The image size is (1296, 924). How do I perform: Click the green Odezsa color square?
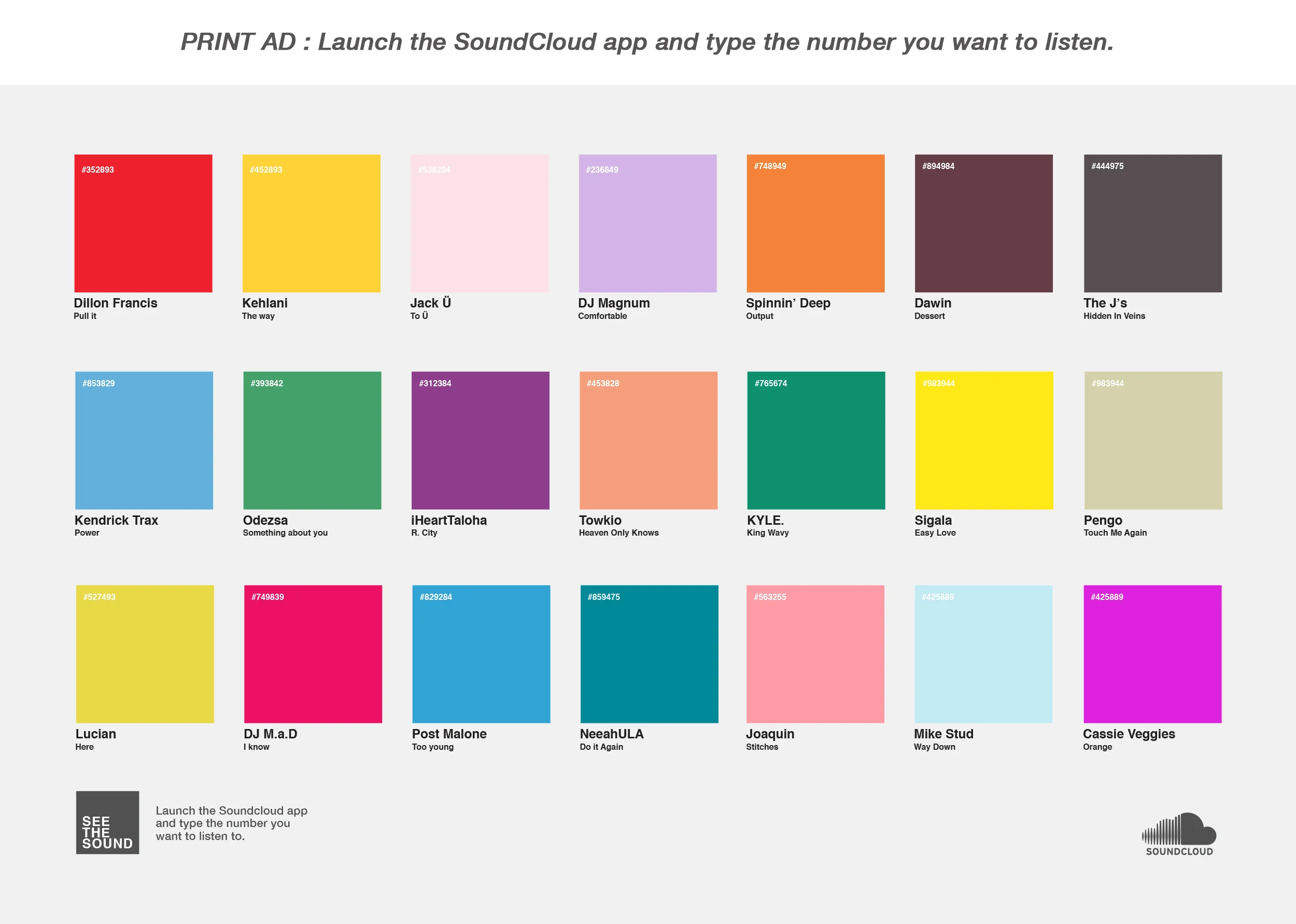click(x=312, y=440)
